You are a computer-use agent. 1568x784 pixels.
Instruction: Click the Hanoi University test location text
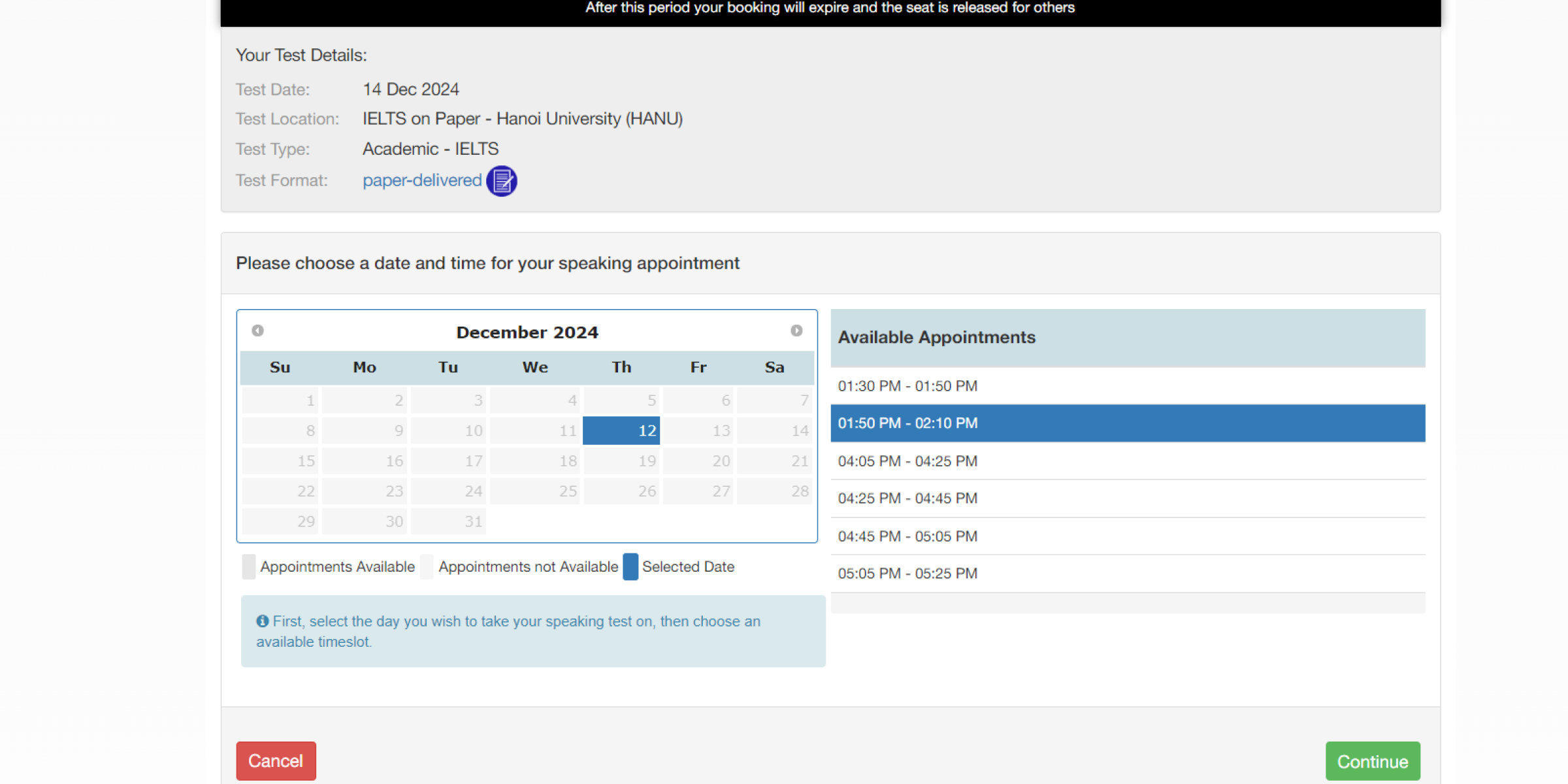coord(523,118)
